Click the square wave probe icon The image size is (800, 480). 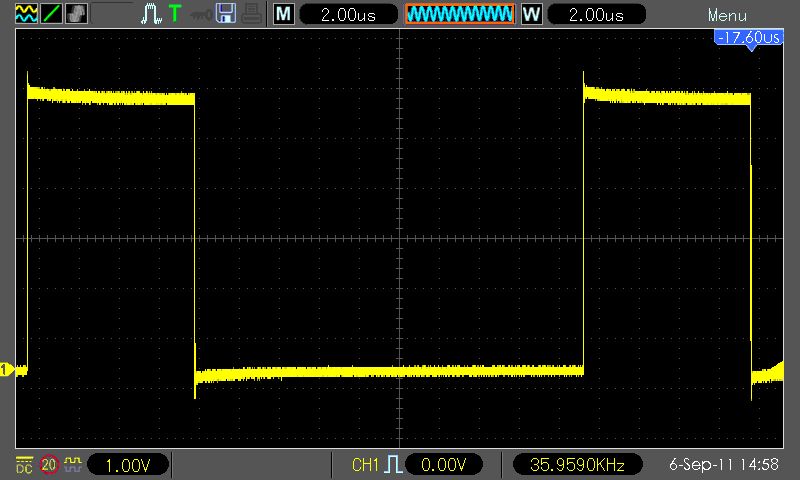coord(73,464)
